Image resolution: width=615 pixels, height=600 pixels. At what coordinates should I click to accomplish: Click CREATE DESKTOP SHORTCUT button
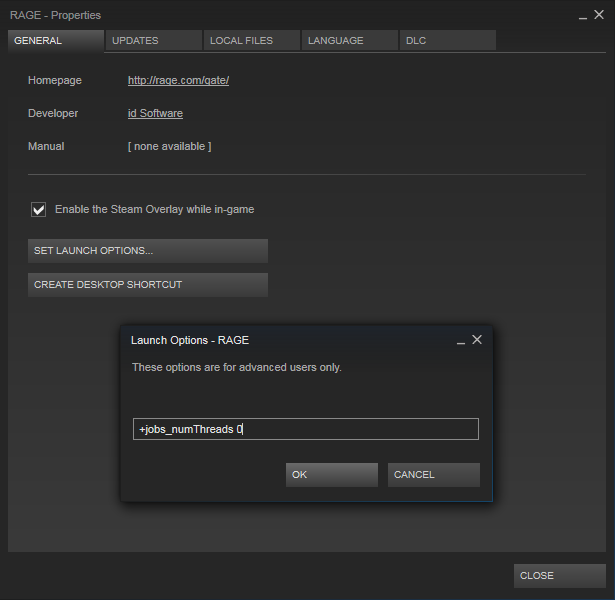click(148, 285)
